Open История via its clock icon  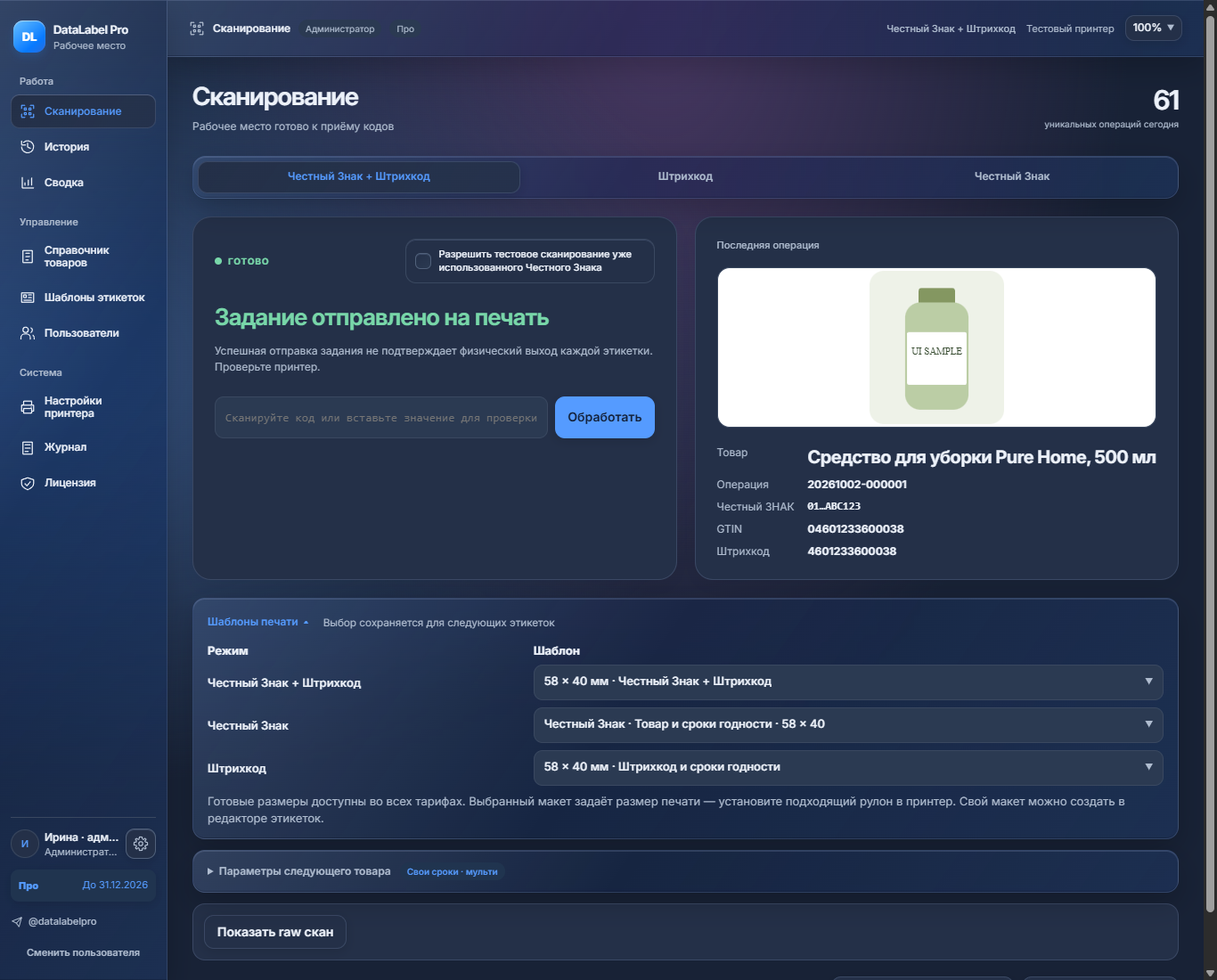pyautogui.click(x=28, y=147)
